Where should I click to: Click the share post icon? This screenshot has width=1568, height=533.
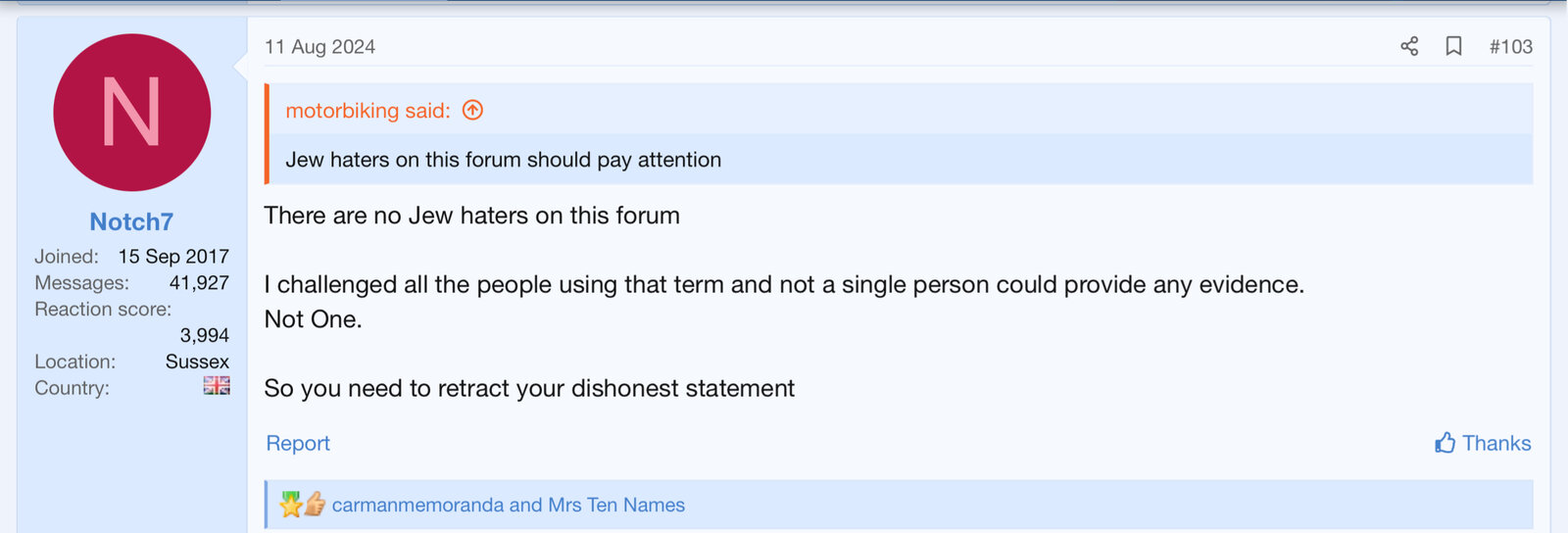(1409, 46)
